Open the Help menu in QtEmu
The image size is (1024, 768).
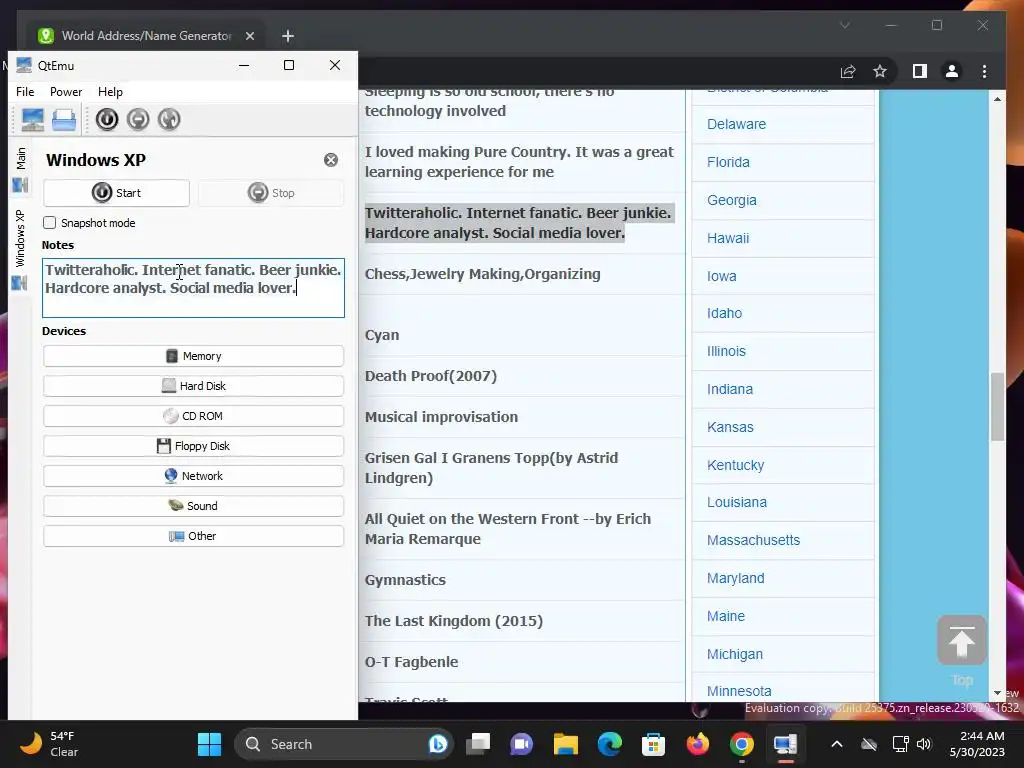pyautogui.click(x=110, y=92)
